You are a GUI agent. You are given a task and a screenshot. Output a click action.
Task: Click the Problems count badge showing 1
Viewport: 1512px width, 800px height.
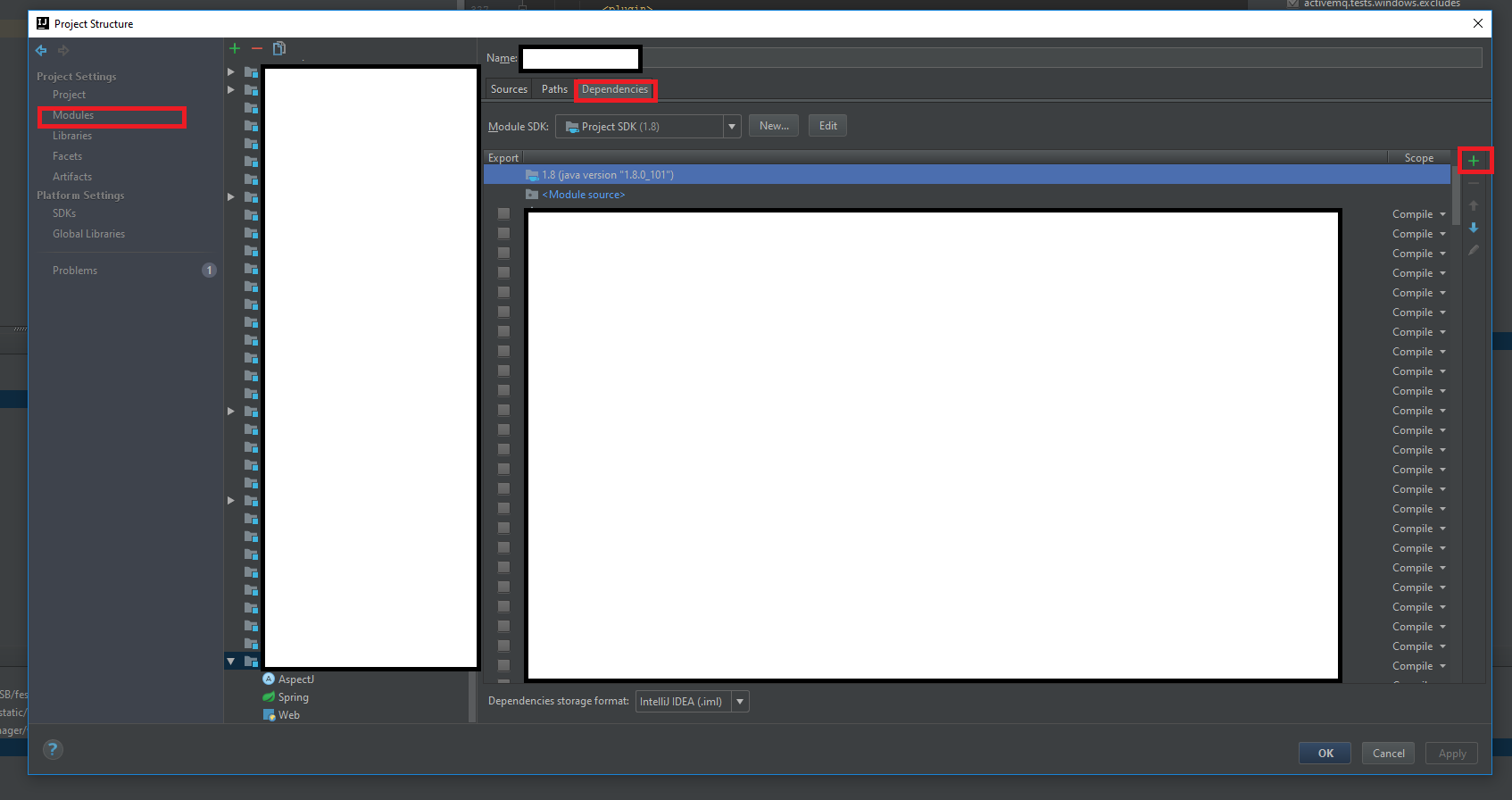(x=209, y=271)
